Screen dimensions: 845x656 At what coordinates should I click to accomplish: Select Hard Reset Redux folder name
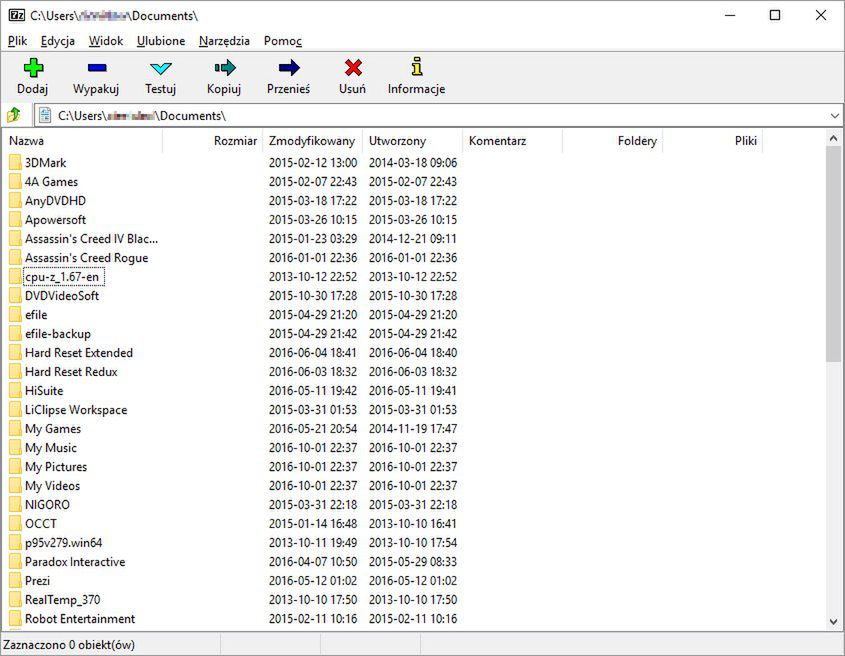click(x=71, y=372)
